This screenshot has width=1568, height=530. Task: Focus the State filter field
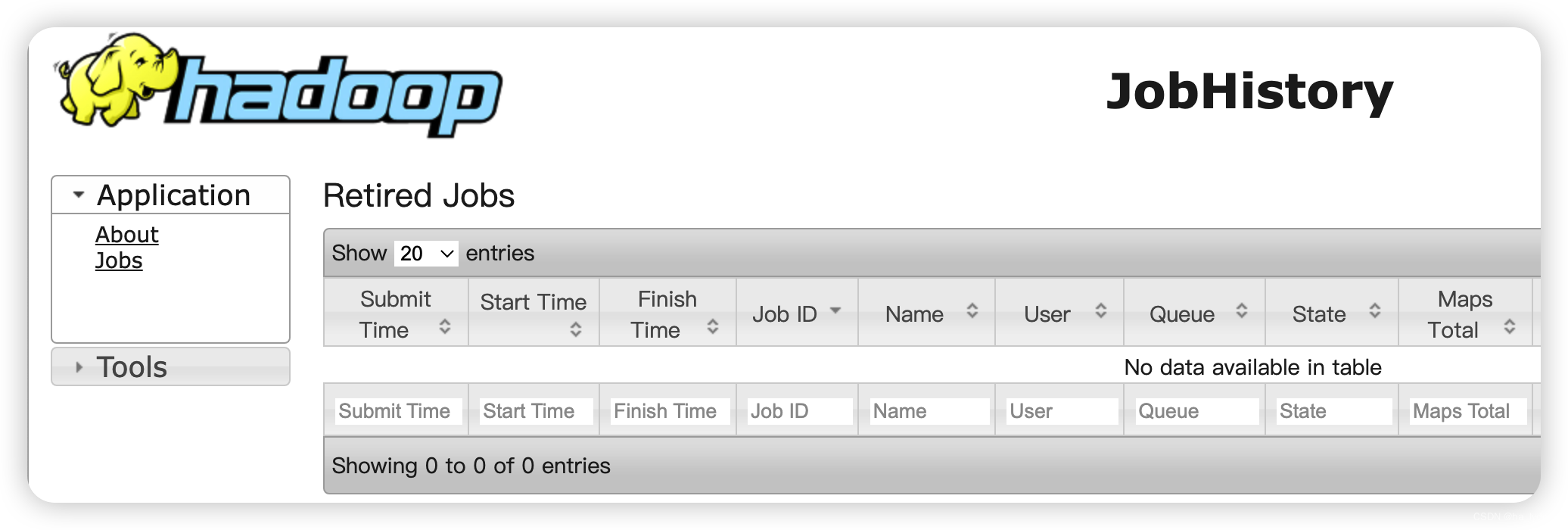(1333, 411)
